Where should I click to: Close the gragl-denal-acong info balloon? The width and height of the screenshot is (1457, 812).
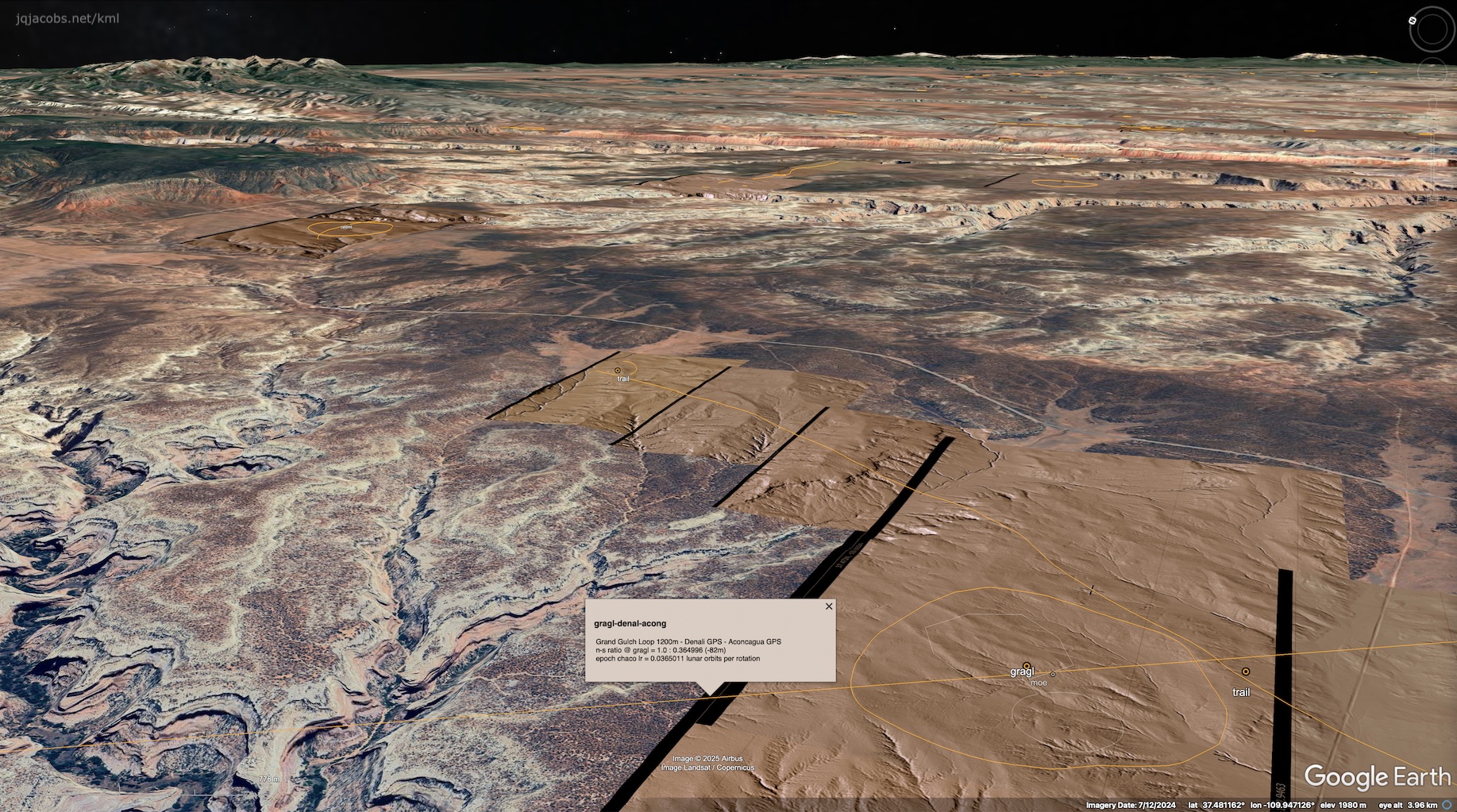[829, 606]
